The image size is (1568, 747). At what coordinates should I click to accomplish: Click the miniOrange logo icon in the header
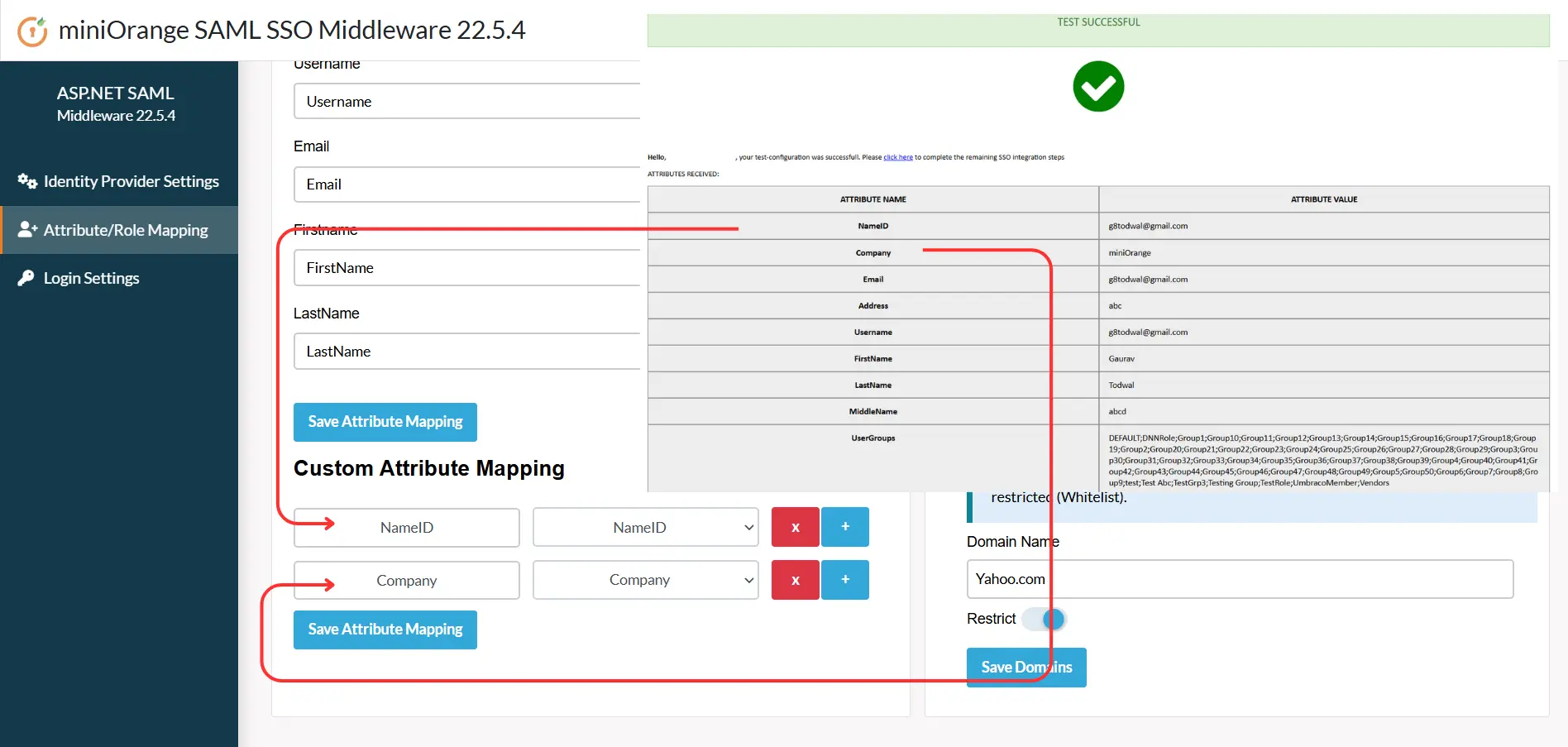[31, 30]
